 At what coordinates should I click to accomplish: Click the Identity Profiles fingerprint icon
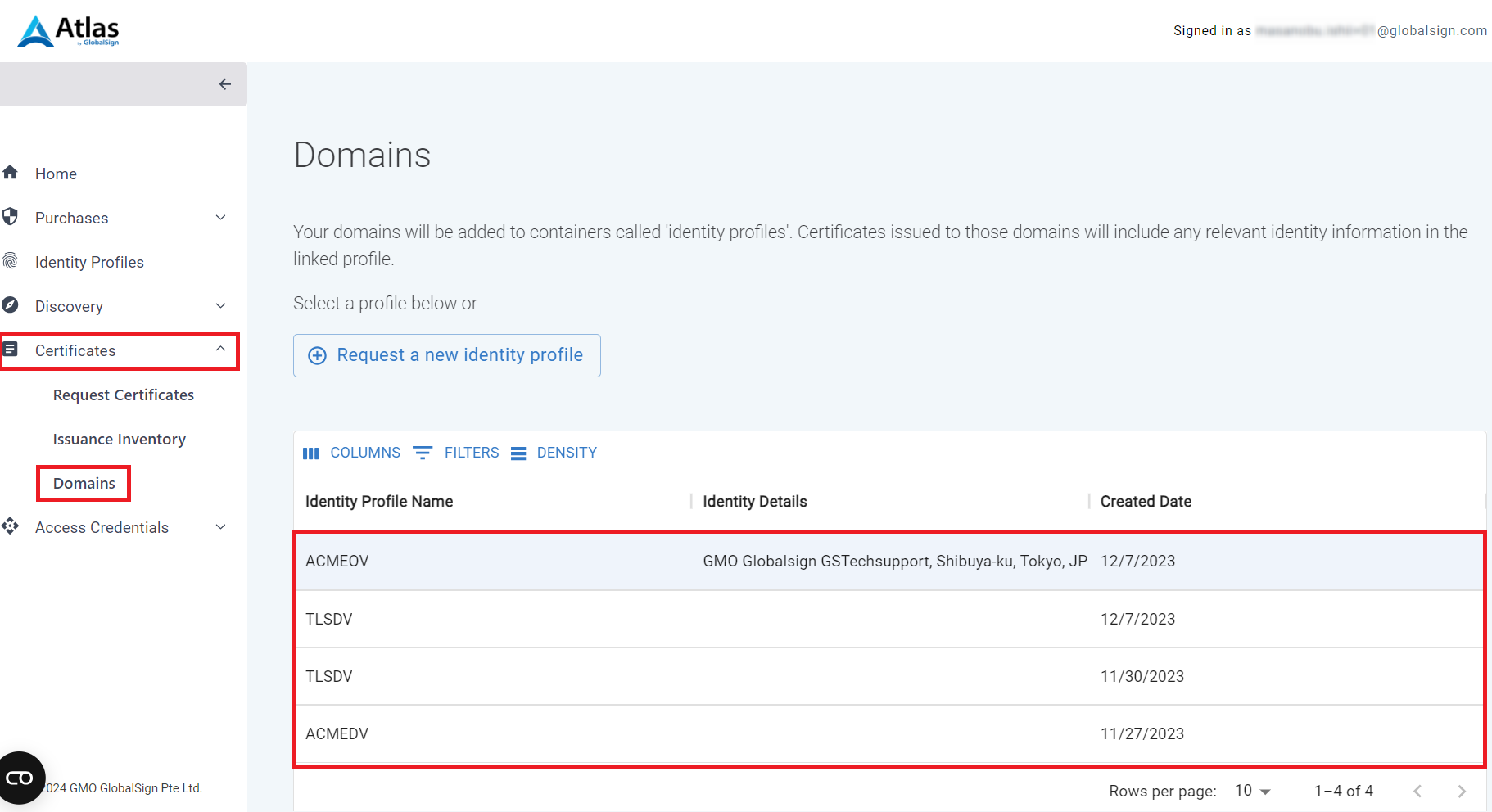click(x=11, y=261)
